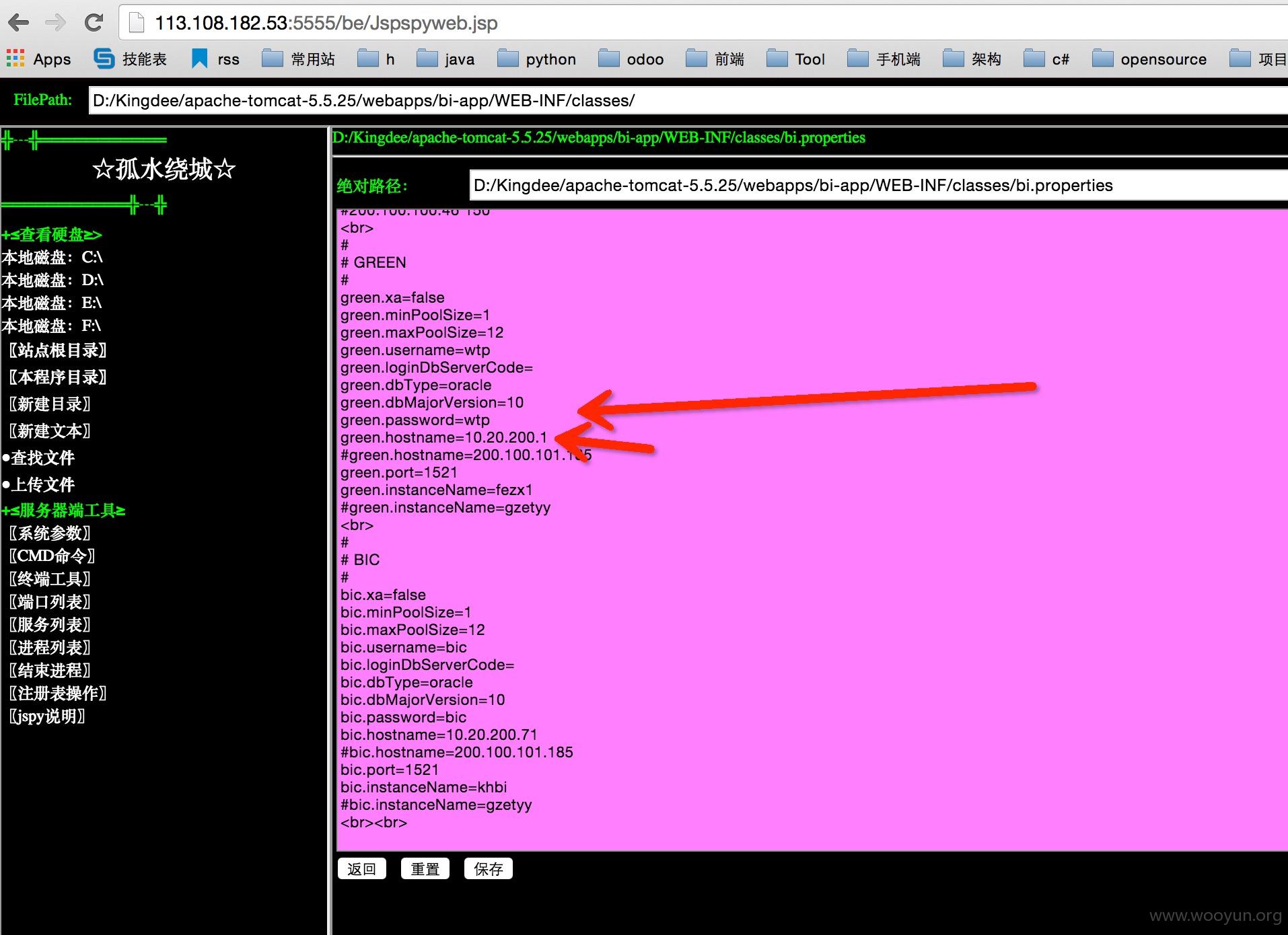Open the CMD命令 tool

click(x=52, y=556)
